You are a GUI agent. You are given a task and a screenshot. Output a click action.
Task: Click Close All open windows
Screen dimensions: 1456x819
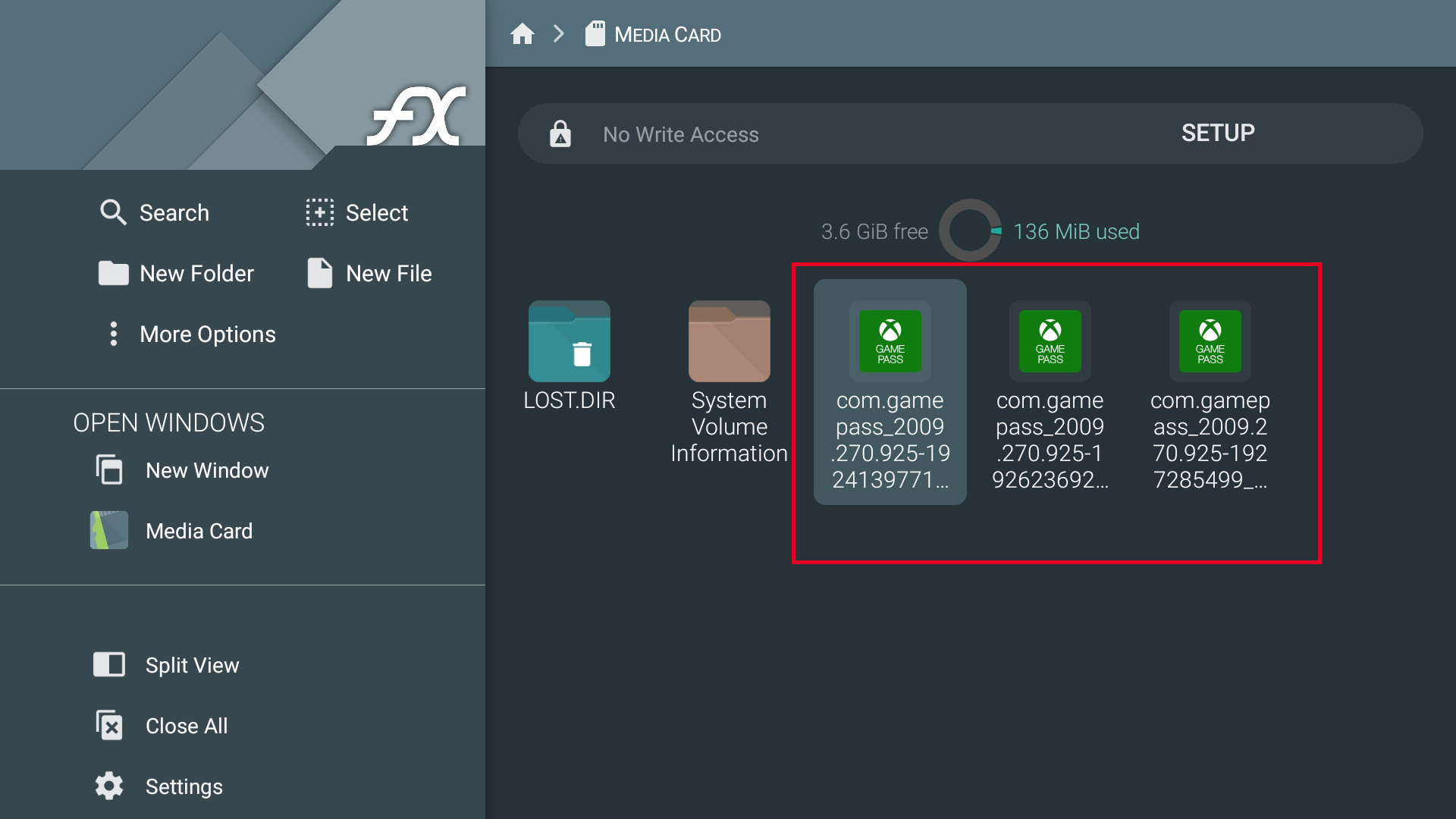(x=186, y=725)
